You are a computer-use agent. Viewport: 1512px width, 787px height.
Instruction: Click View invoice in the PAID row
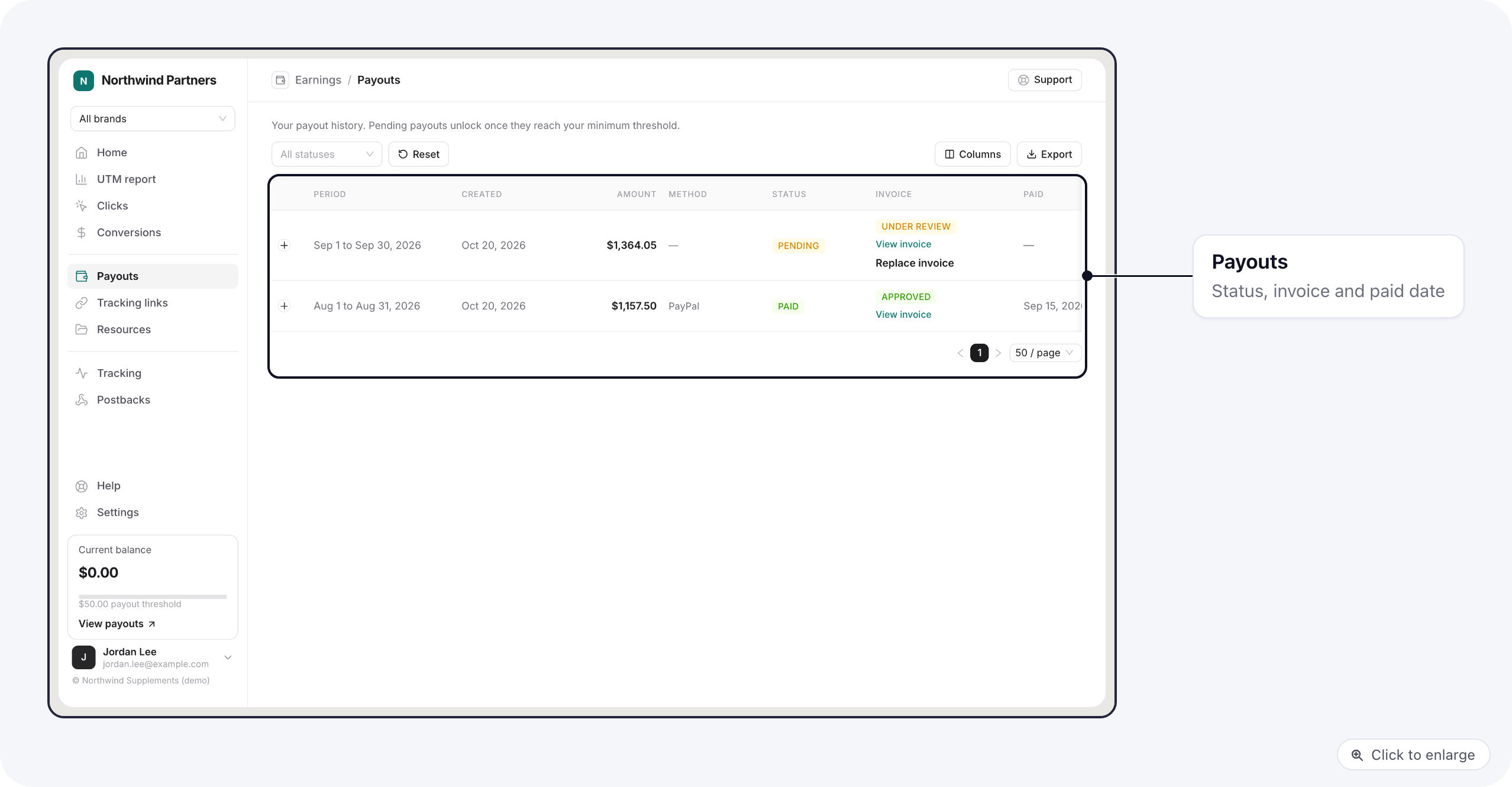coord(903,315)
